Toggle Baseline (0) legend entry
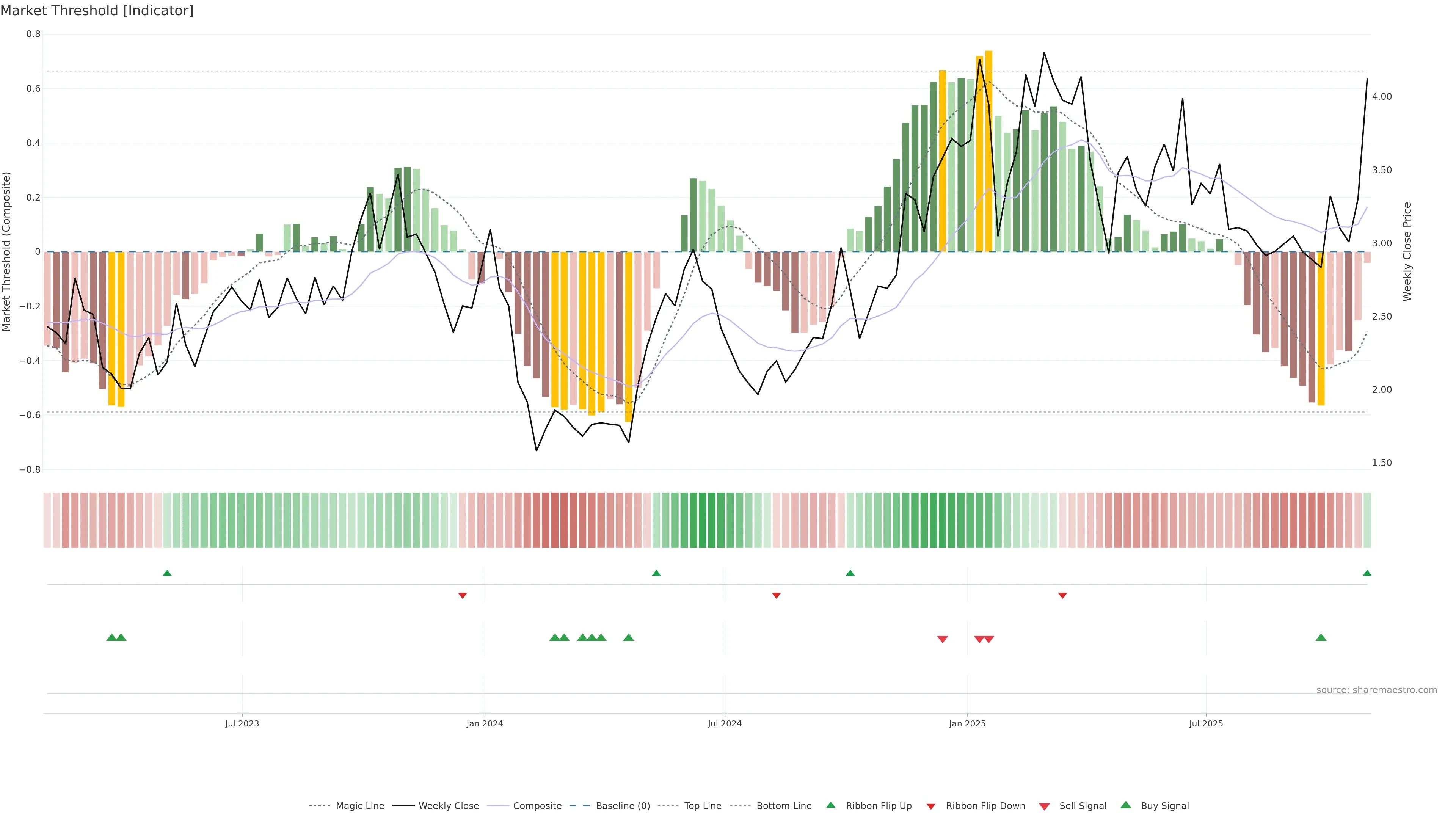1456x819 pixels. coord(622,806)
